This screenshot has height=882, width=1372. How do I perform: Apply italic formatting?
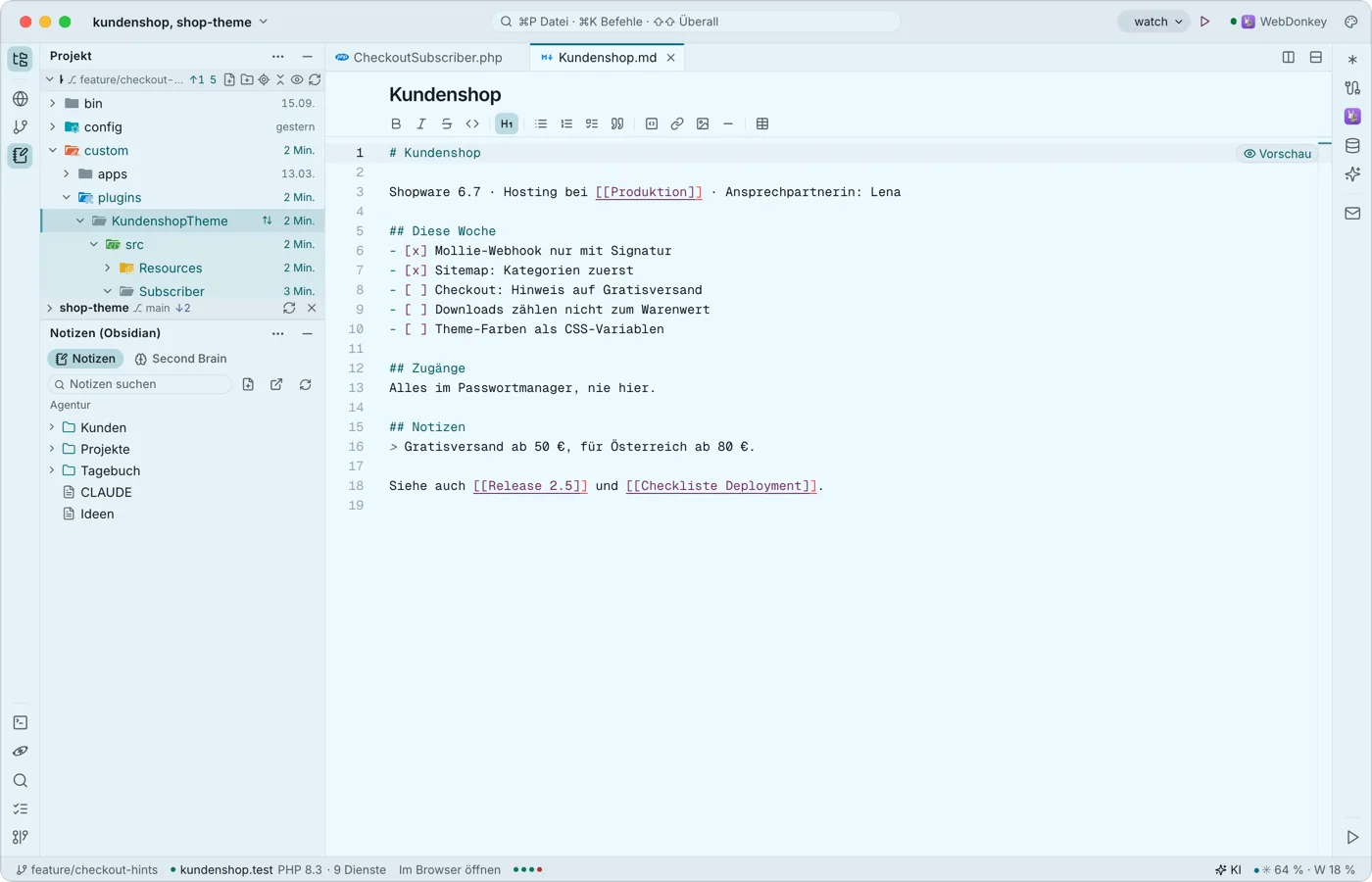pyautogui.click(x=421, y=123)
